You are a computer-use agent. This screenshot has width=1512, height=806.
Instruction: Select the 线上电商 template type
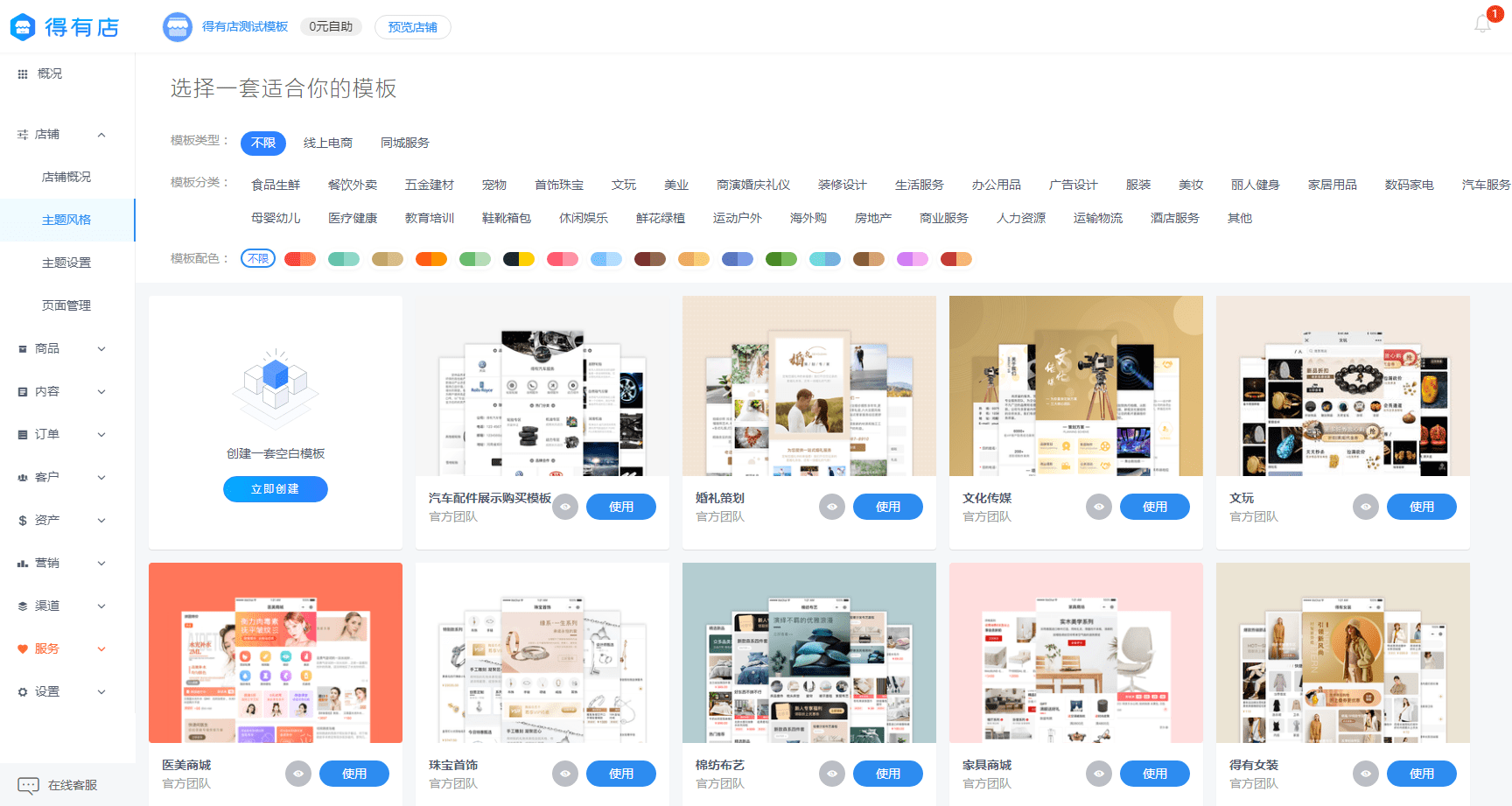(x=328, y=143)
